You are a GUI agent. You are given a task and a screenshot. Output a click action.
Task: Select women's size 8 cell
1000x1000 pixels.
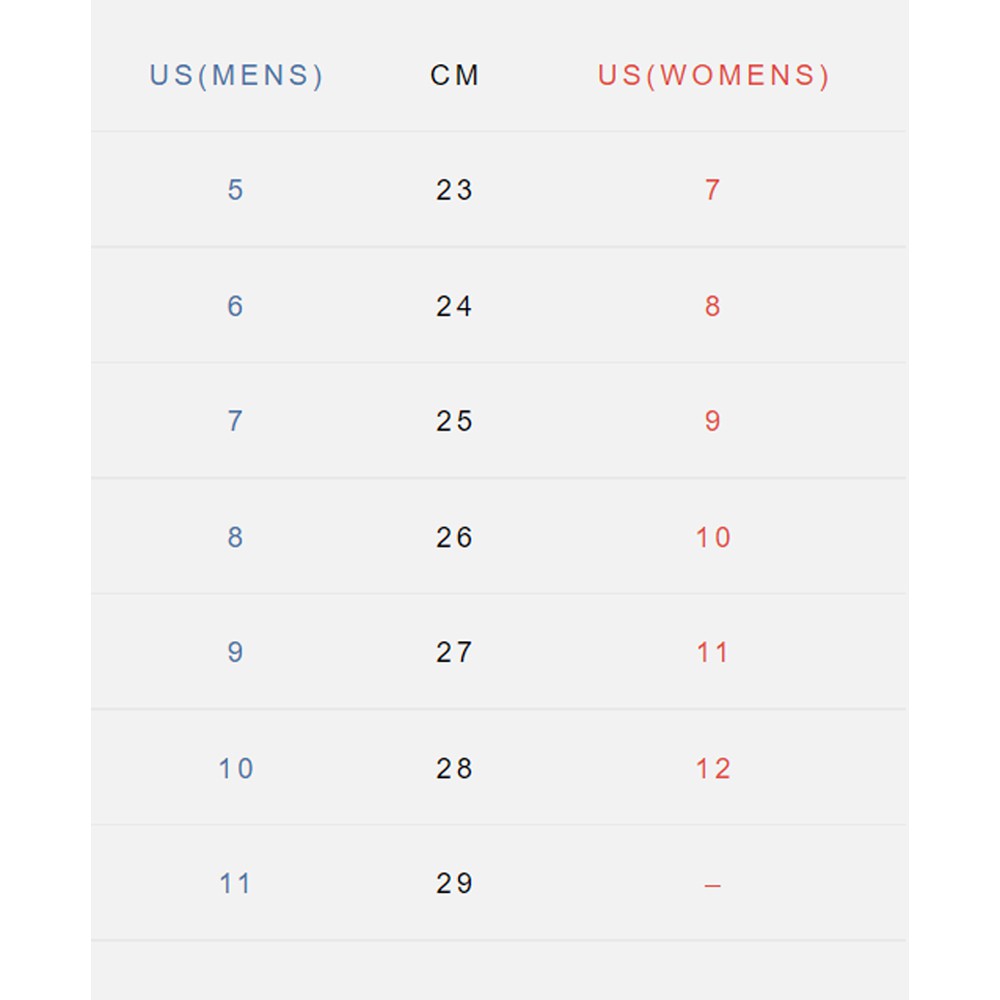tap(712, 306)
